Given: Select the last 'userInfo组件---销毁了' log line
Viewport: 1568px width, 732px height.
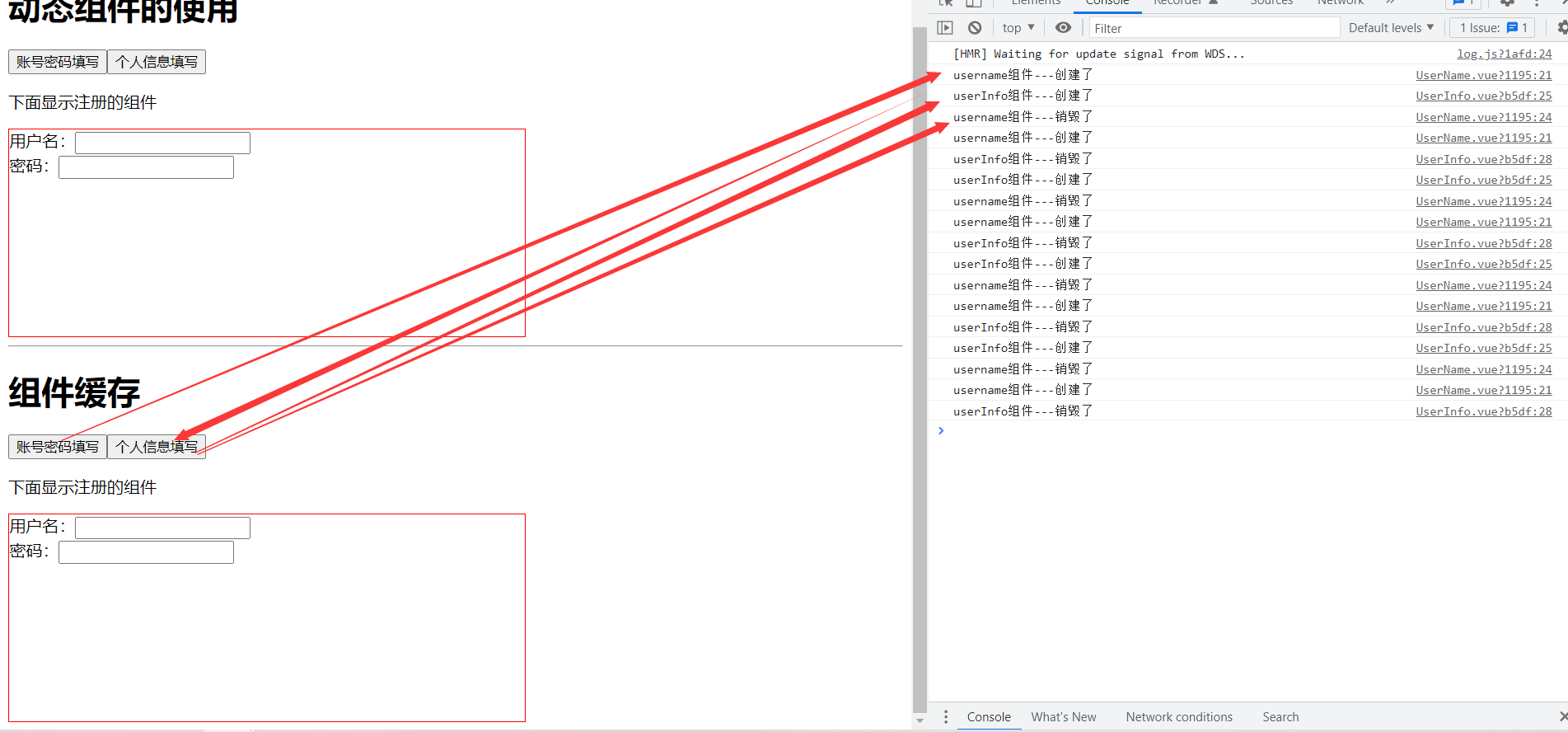Looking at the screenshot, I should pos(1023,411).
